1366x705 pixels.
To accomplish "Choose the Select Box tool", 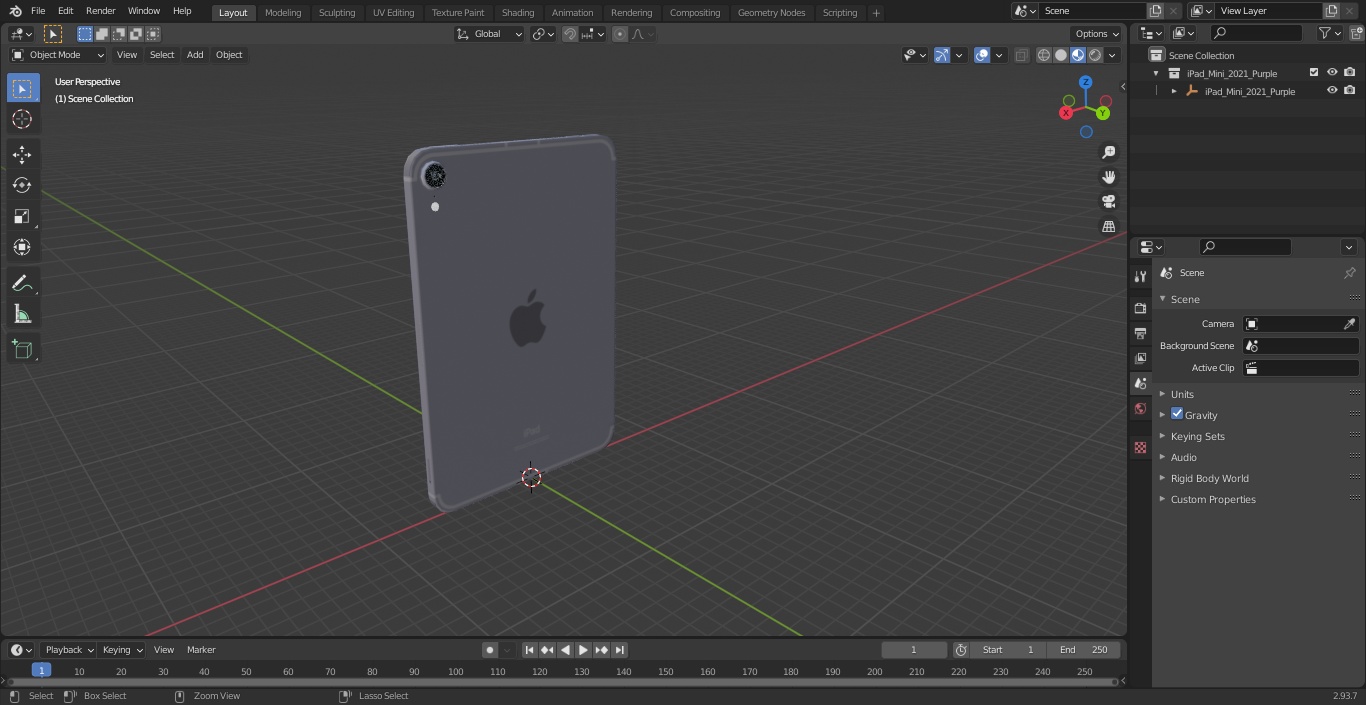I will [x=22, y=88].
